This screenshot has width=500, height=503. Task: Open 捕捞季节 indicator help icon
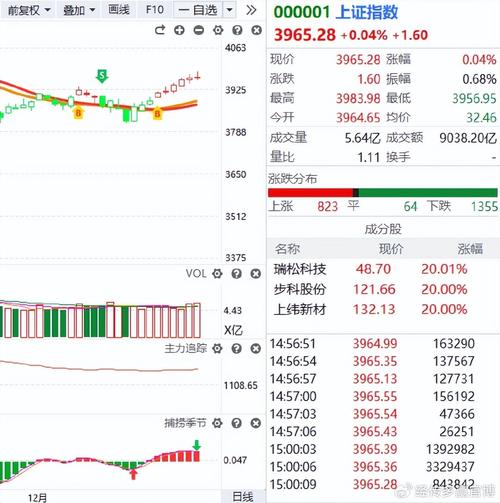(x=237, y=423)
